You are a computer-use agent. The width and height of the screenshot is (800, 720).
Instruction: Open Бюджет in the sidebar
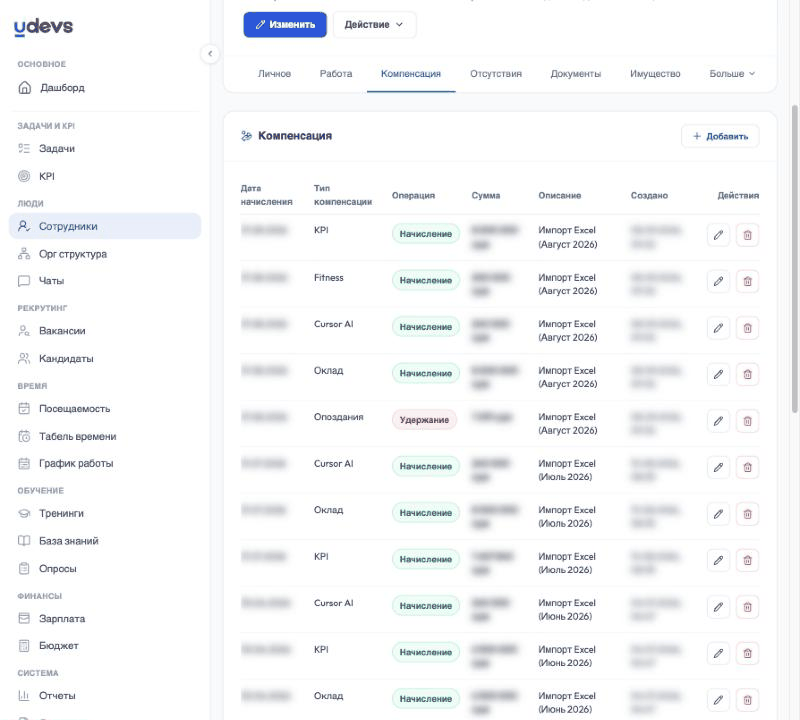tap(59, 645)
